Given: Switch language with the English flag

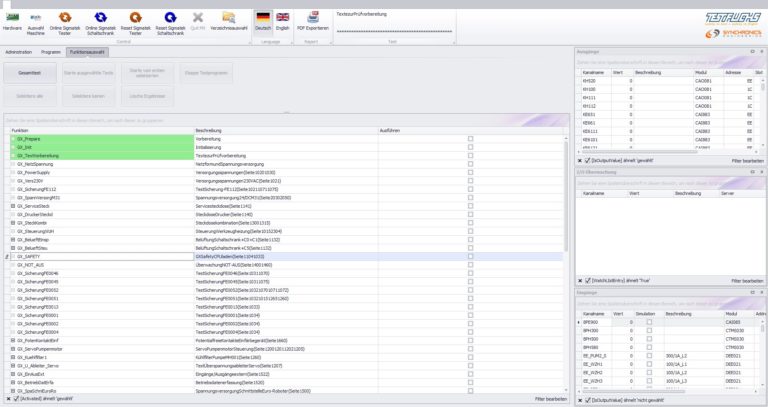Looking at the screenshot, I should click(284, 19).
